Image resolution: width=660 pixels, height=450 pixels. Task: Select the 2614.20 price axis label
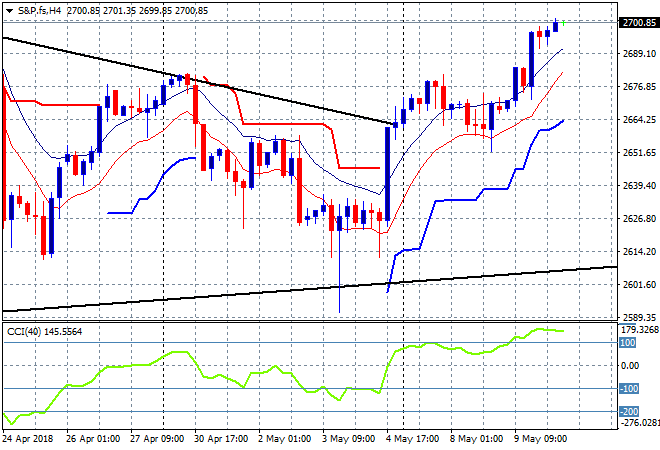(637, 252)
